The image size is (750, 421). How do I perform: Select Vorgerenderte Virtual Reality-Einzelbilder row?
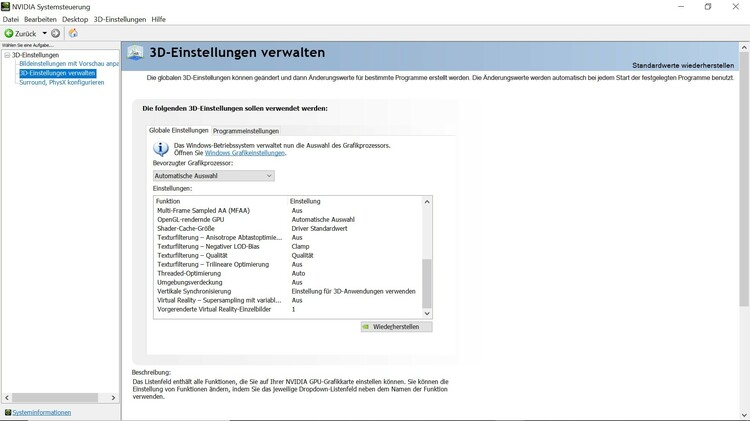288,310
